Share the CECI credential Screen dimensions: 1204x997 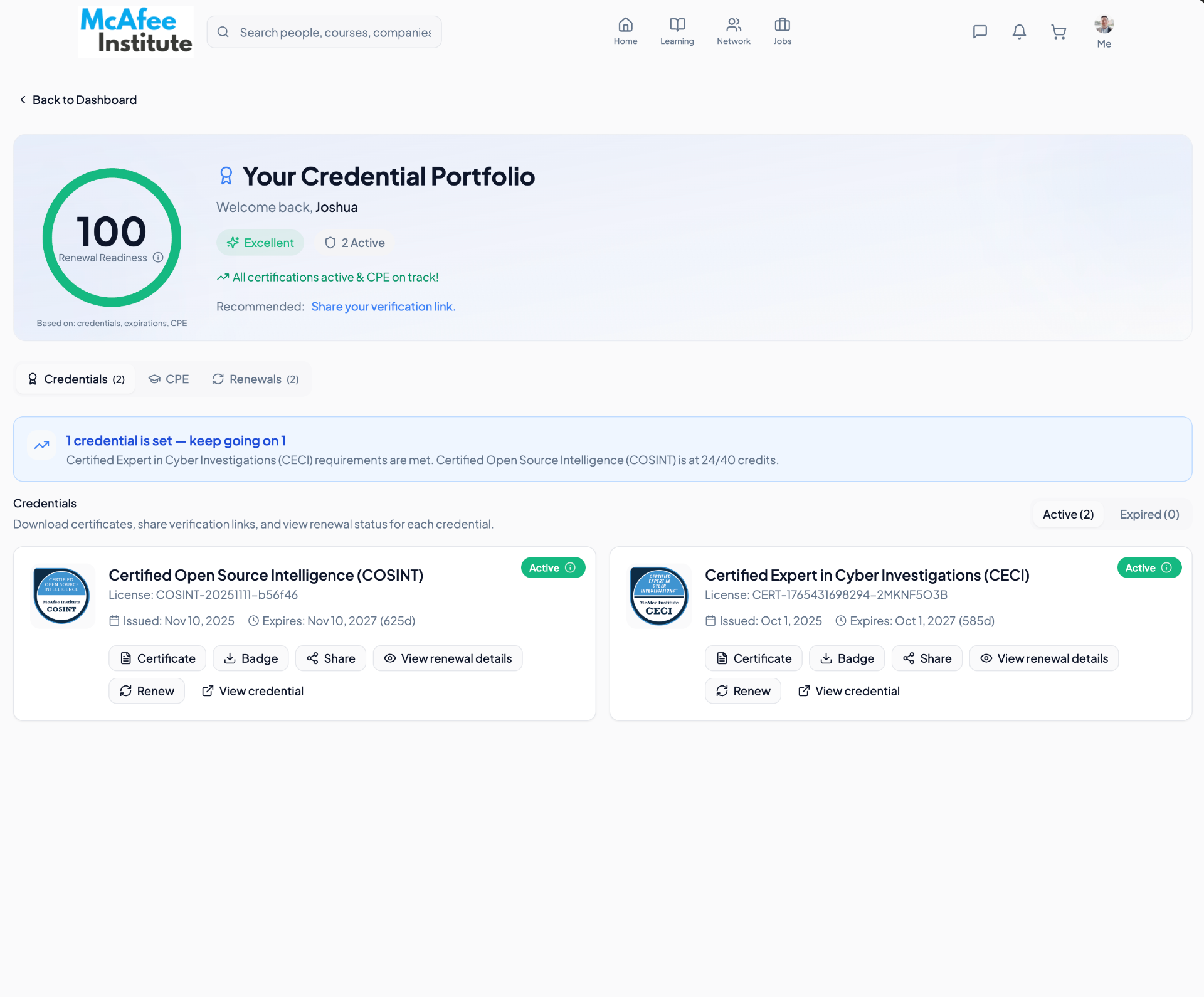pyautogui.click(x=927, y=658)
